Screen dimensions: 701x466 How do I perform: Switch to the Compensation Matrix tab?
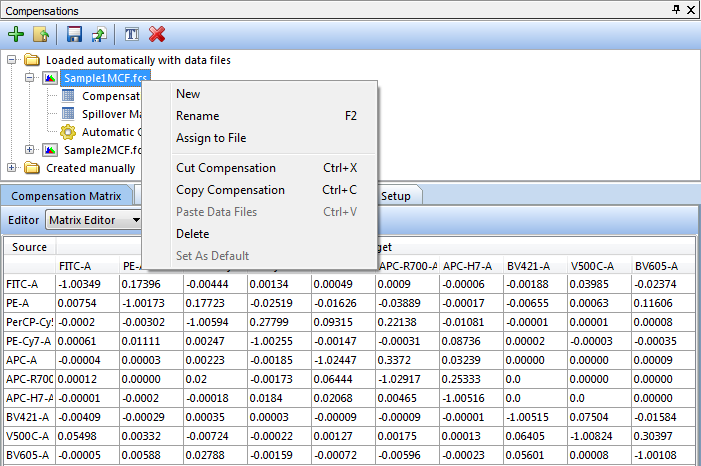(66, 196)
